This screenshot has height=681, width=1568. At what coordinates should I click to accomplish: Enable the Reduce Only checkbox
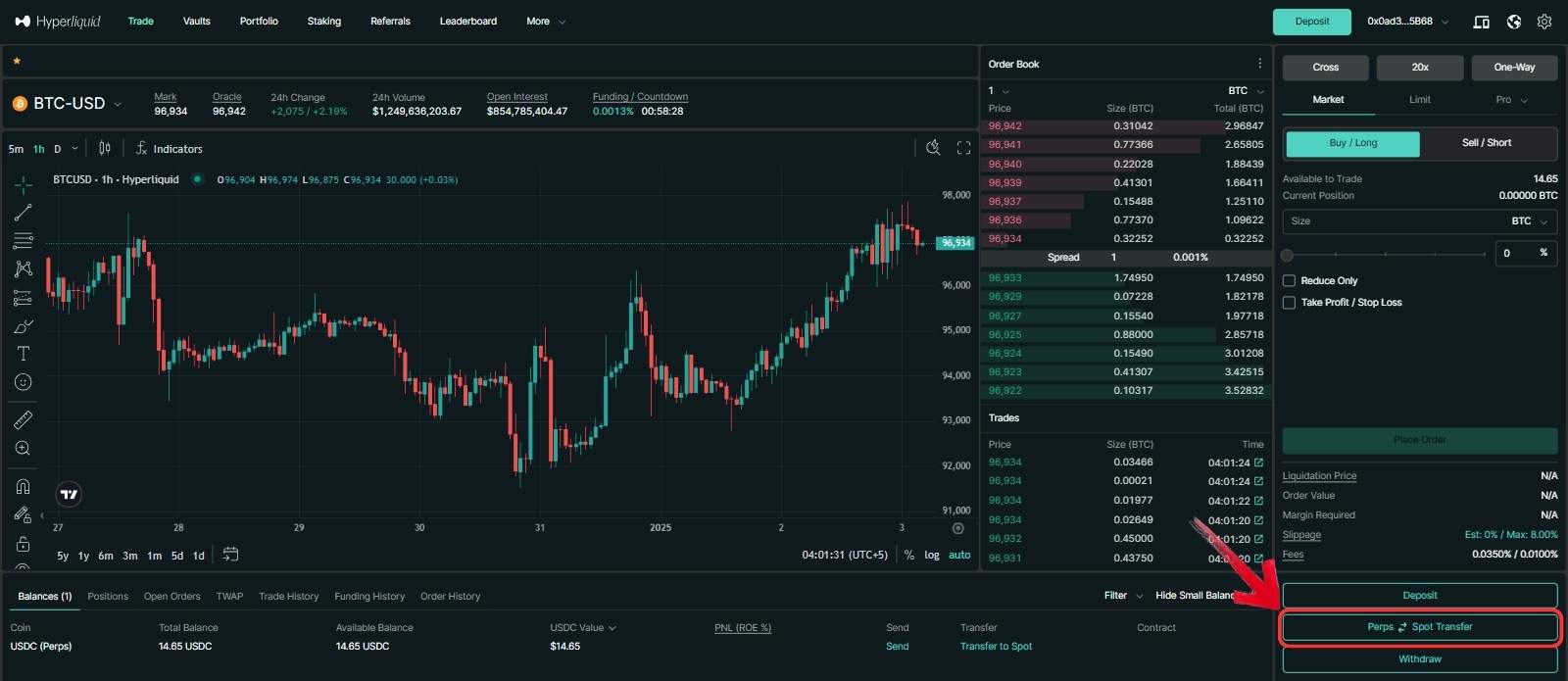coord(1289,281)
